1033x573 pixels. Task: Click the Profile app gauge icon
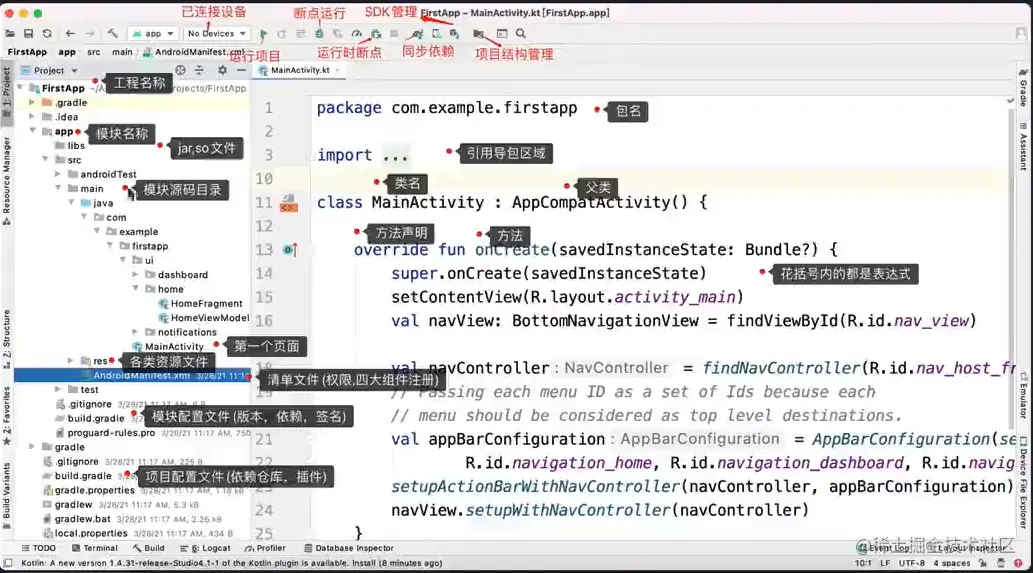click(x=356, y=34)
